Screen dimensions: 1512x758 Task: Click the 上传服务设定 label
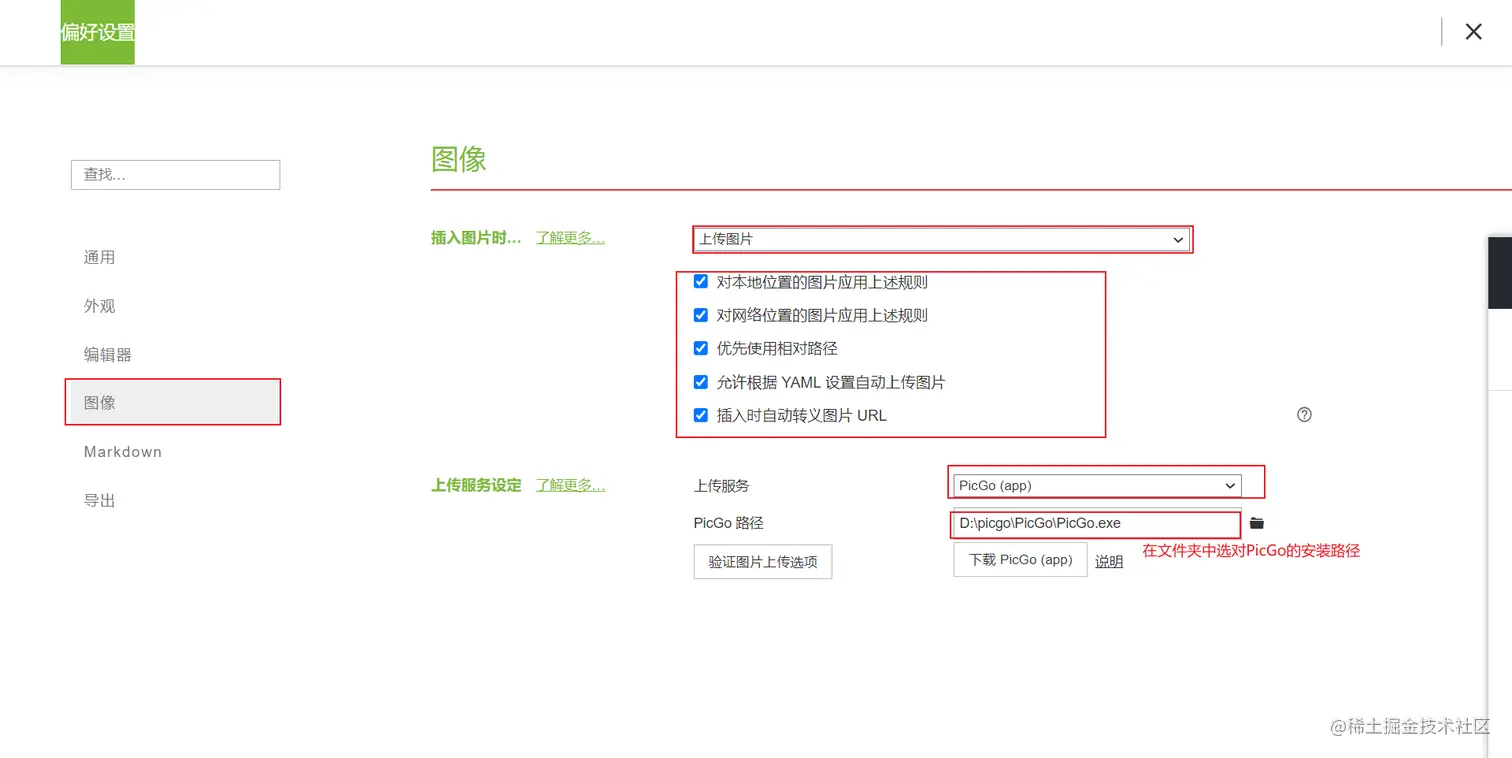pos(476,485)
